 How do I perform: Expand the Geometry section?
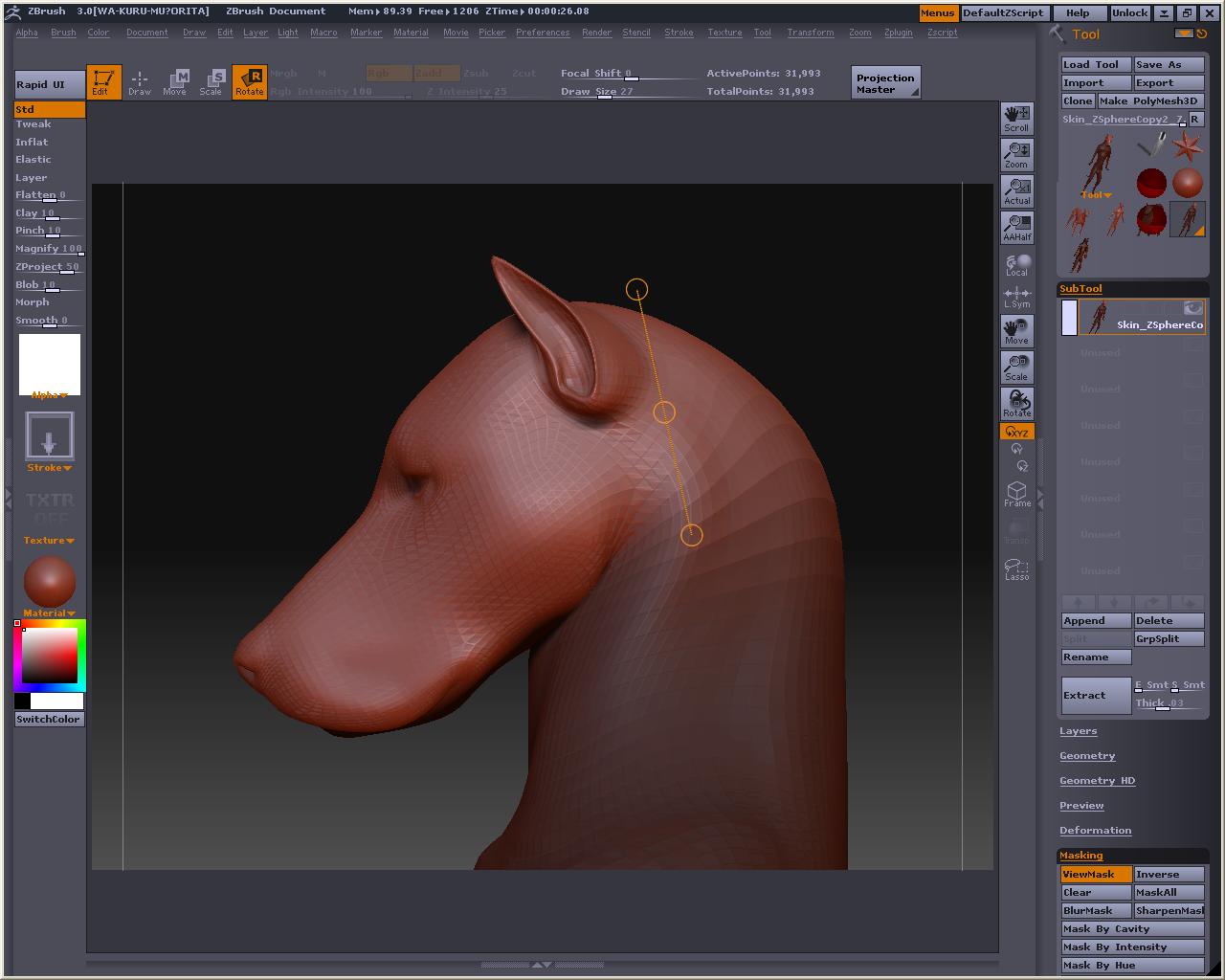pos(1087,756)
